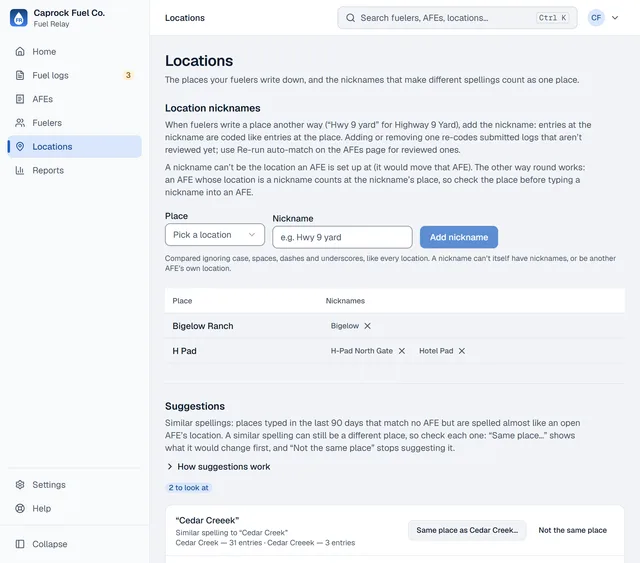Select Locations in sidebar

click(x=74, y=147)
